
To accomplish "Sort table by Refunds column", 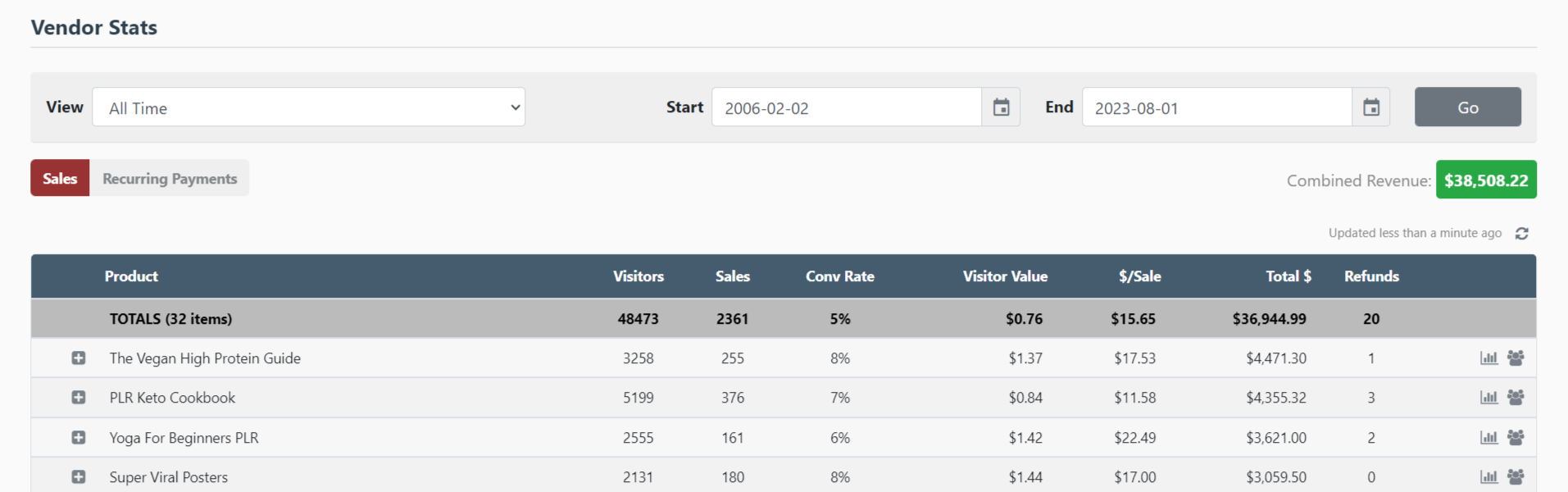I will coord(1371,276).
